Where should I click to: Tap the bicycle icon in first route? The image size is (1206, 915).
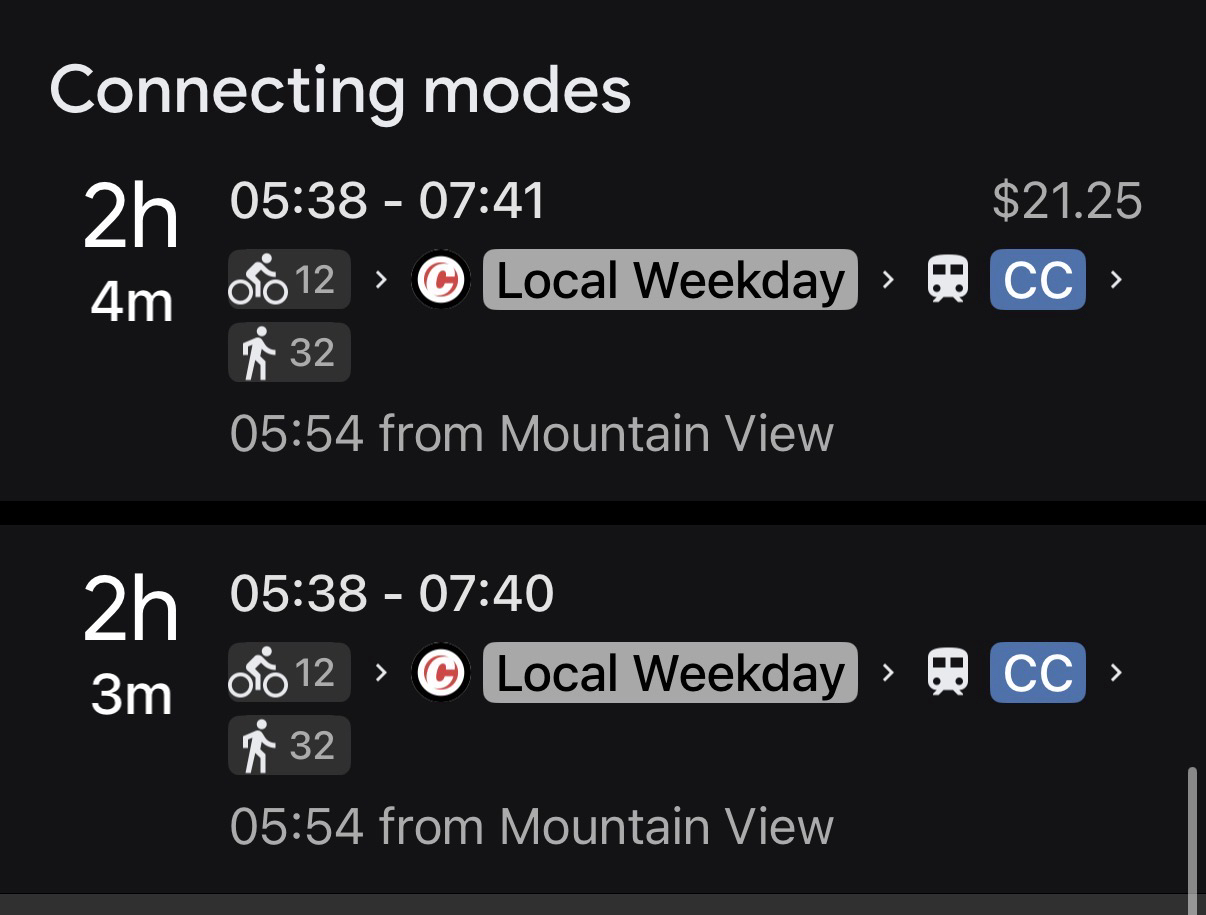(259, 280)
